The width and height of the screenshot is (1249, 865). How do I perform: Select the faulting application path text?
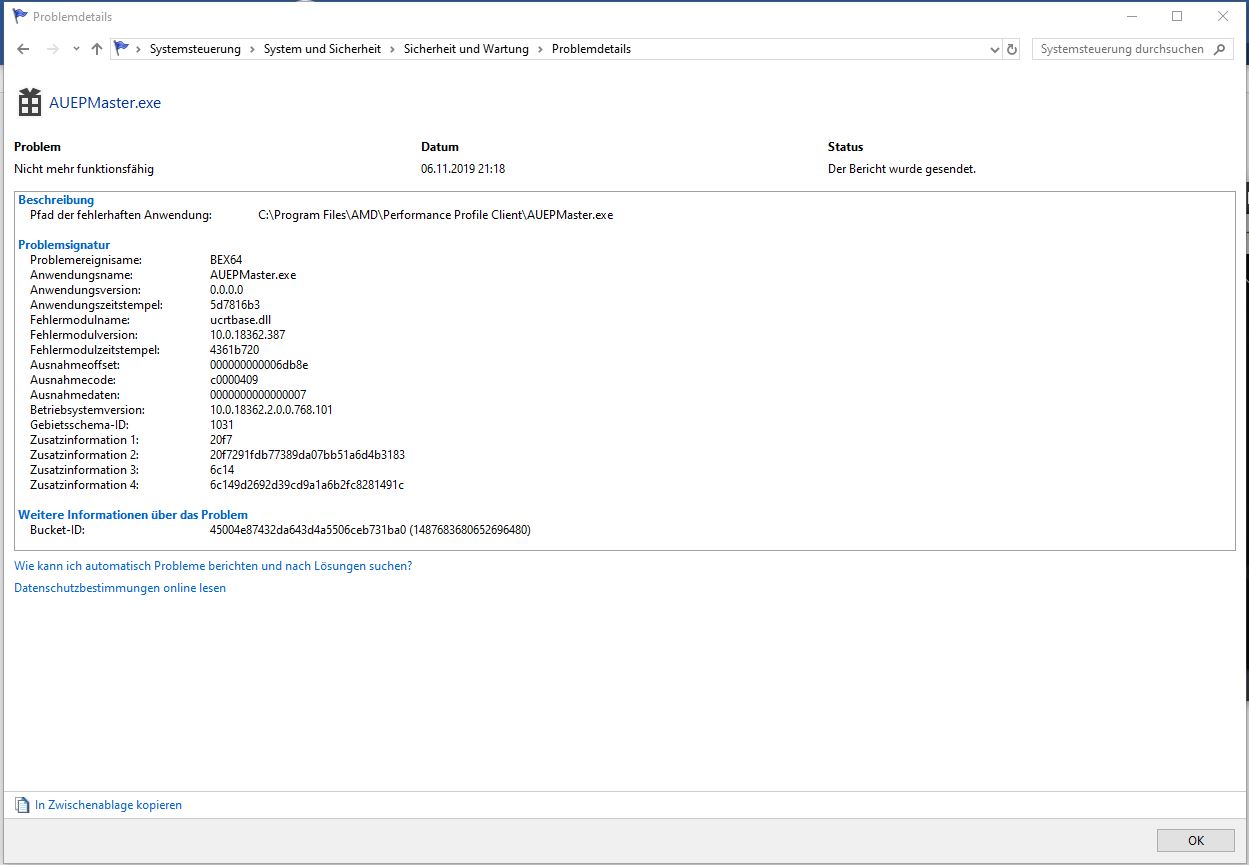coord(435,215)
